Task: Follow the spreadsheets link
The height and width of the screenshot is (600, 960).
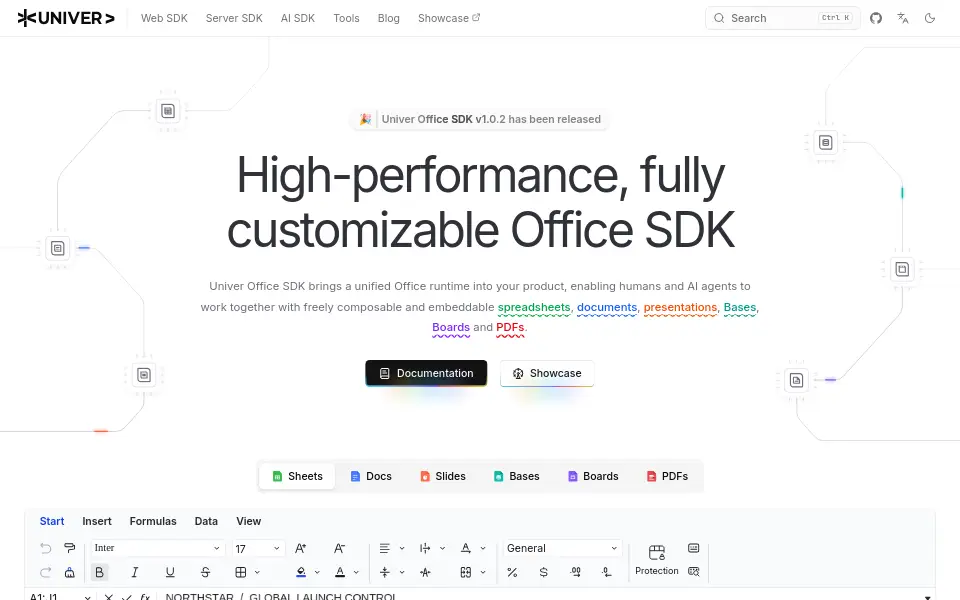Action: click(534, 307)
